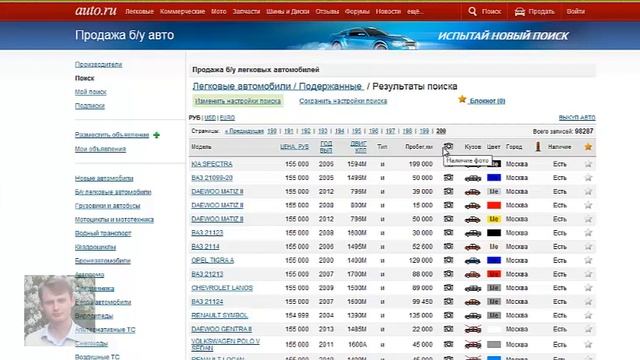Click Сохранить настройки поиска link
Image resolution: width=640 pixels, height=360 pixels.
click(x=343, y=101)
